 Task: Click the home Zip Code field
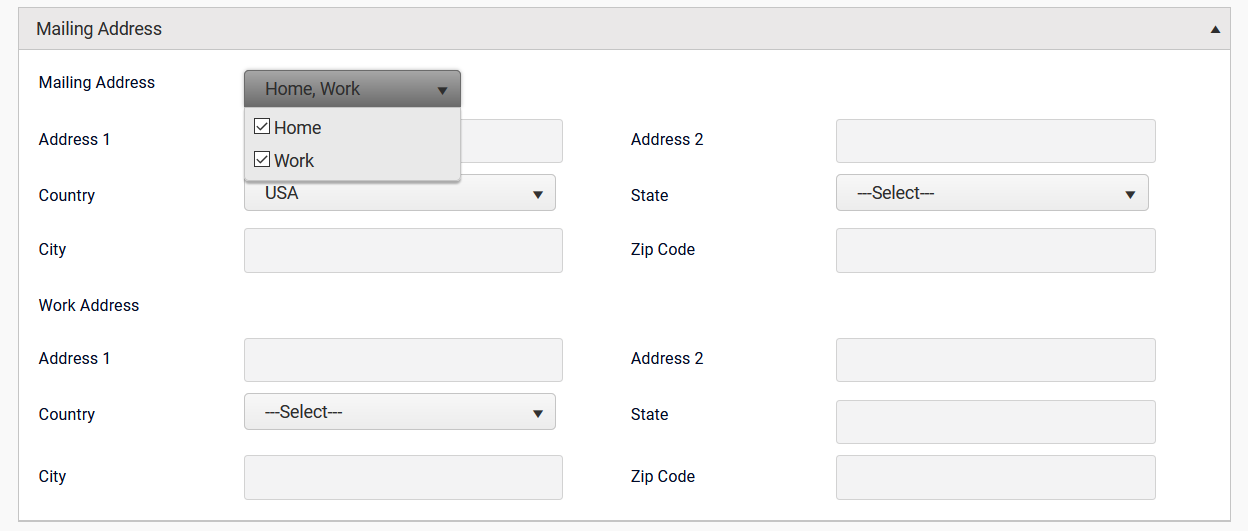[x=995, y=250]
